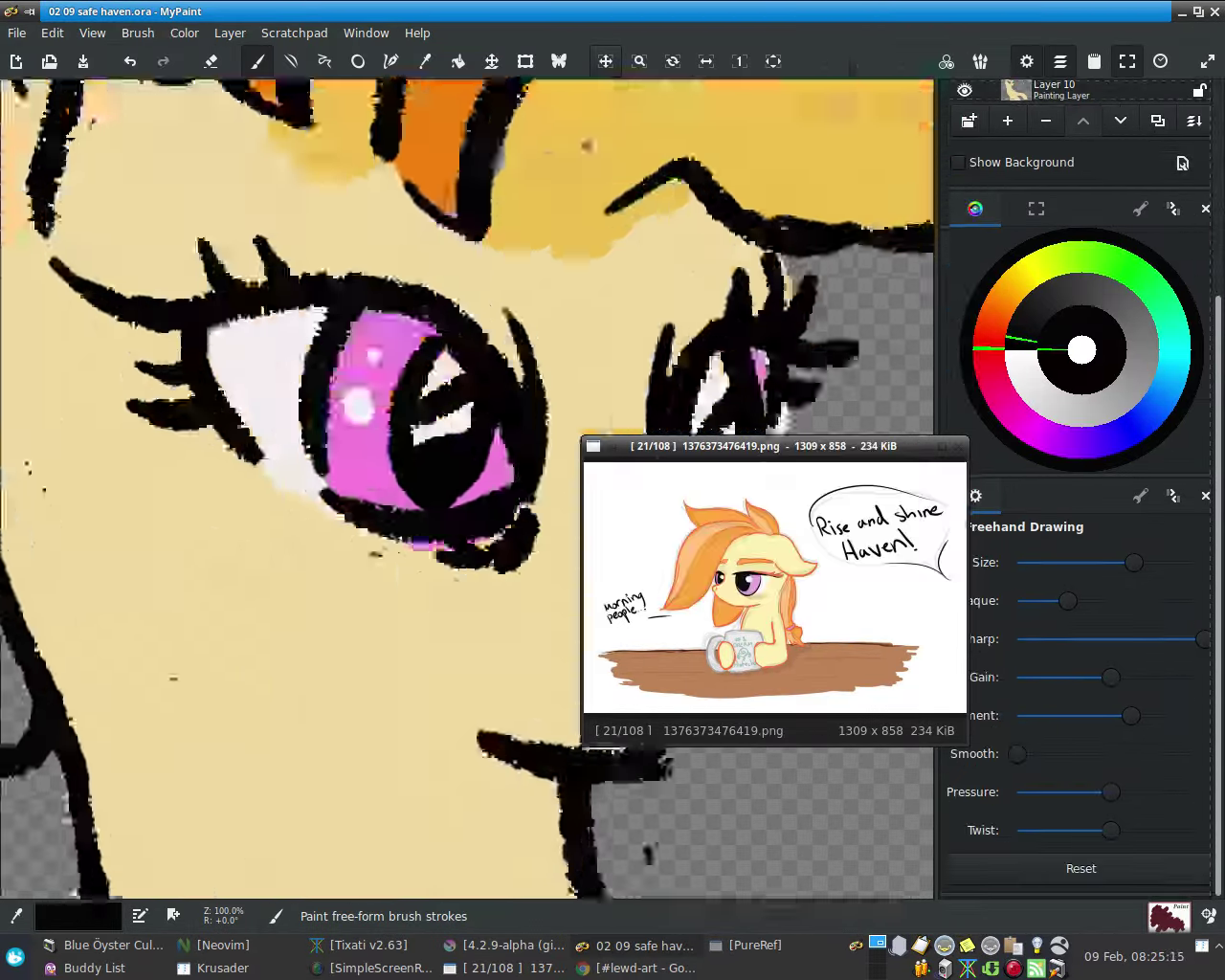Select the edit frame tool
Viewport: 1225px width, 980px height.
525,61
